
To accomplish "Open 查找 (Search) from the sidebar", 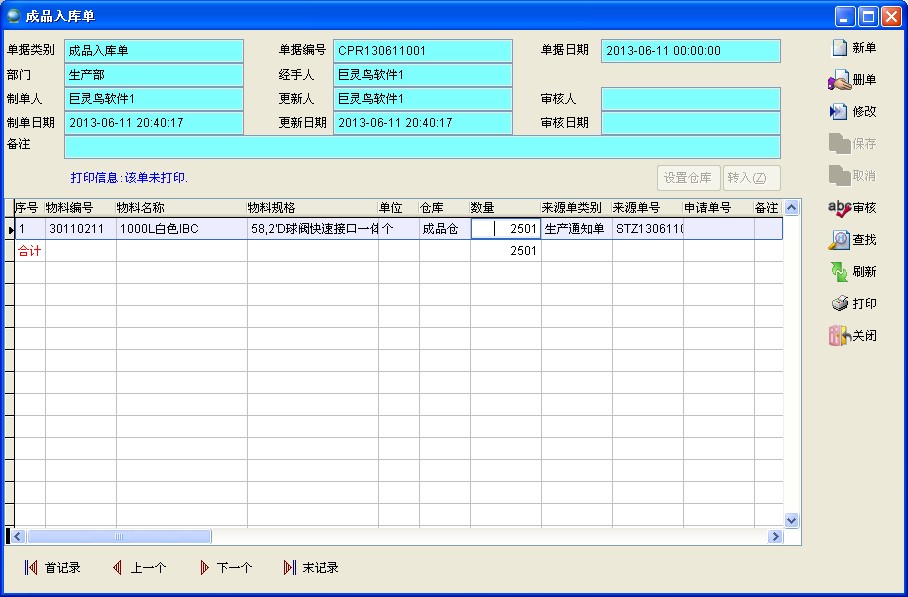I will click(x=840, y=240).
